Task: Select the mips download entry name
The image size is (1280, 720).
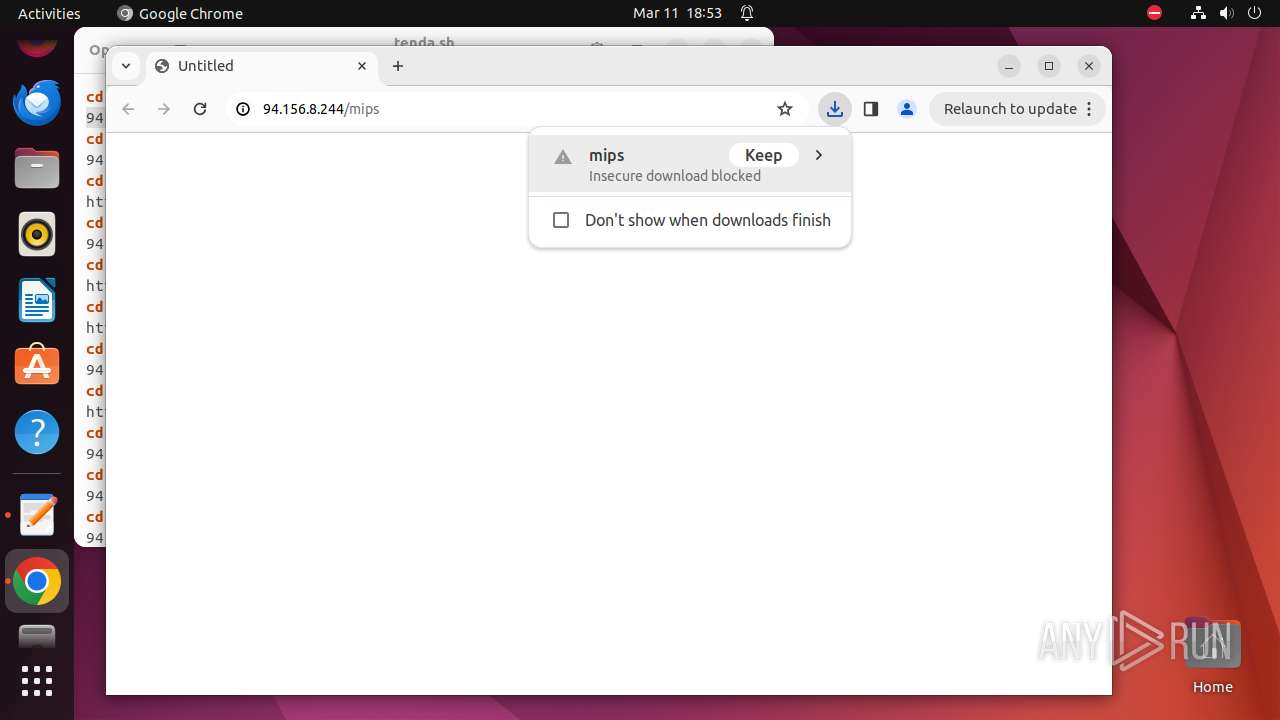Action: [607, 155]
